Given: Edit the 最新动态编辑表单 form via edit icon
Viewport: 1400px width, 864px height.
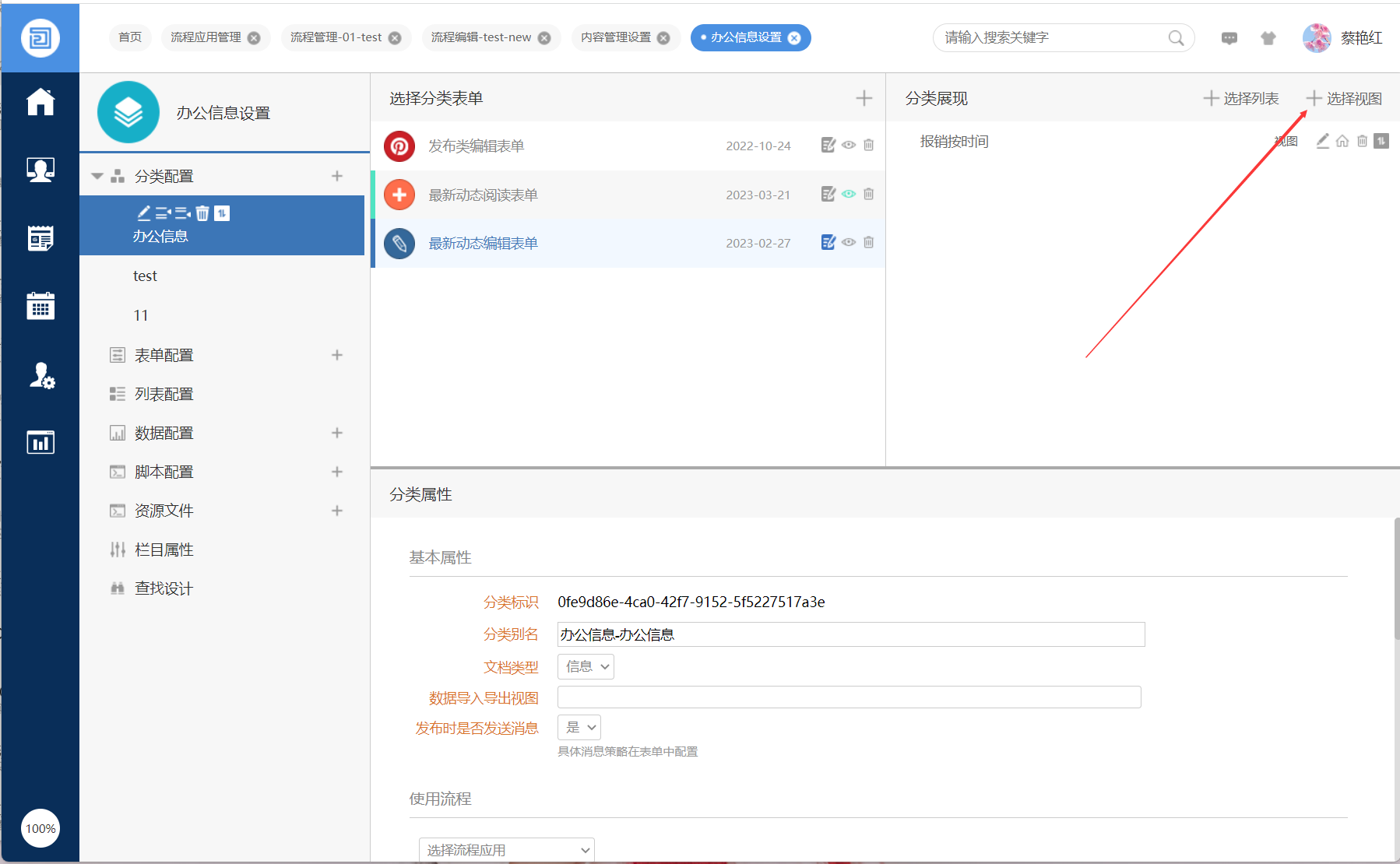Looking at the screenshot, I should 828,242.
